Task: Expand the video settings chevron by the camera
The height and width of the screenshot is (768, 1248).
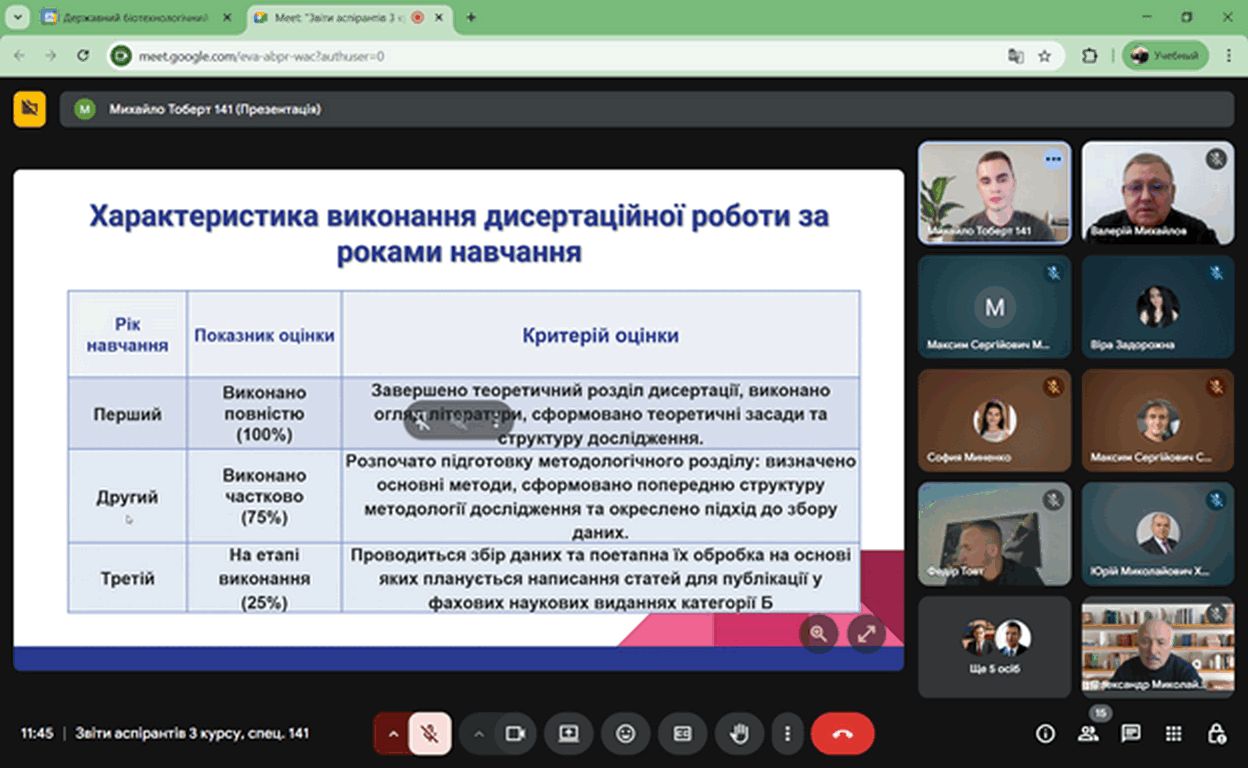Action: 478,734
